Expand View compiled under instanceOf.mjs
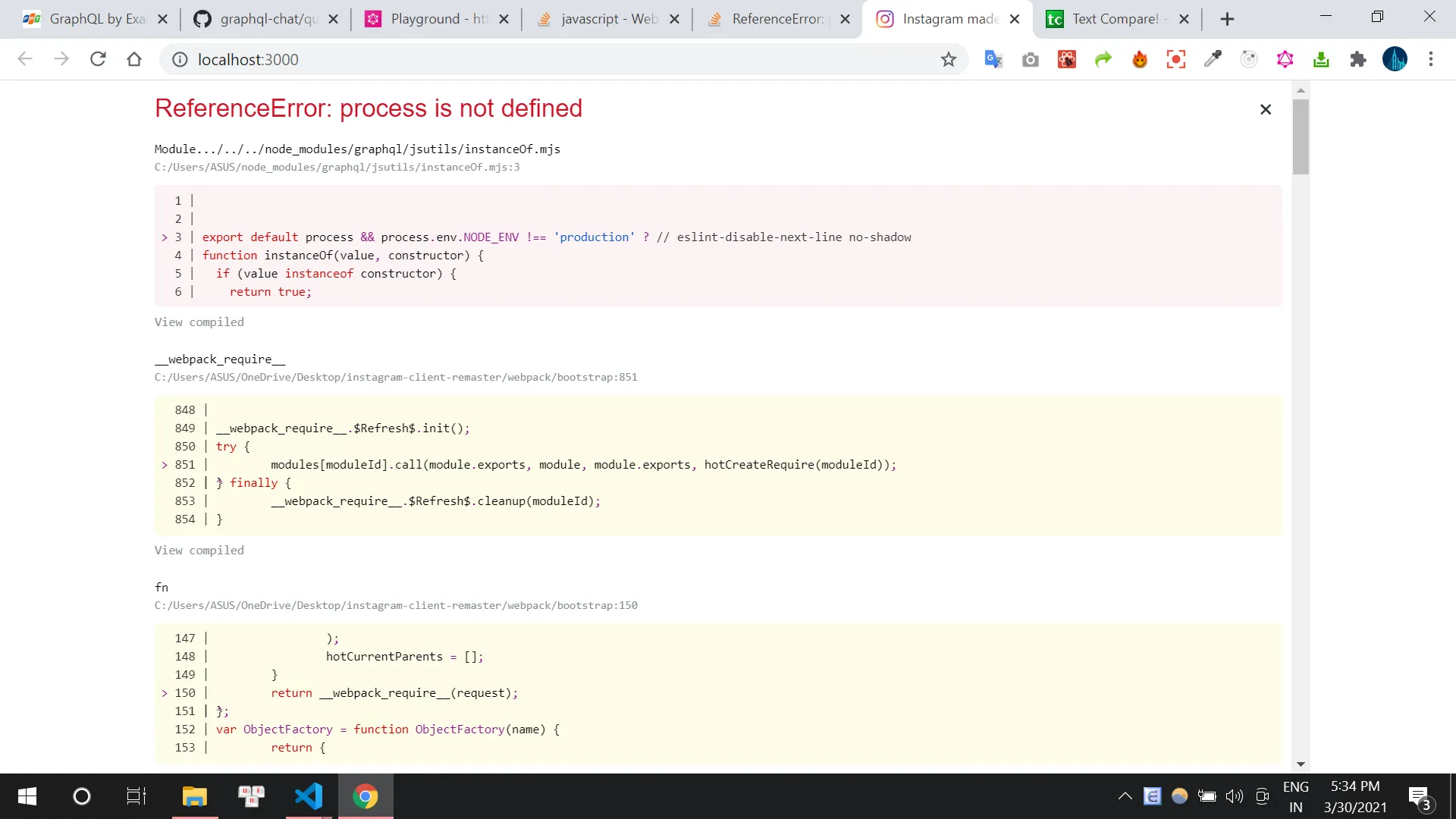Viewport: 1456px width, 819px height. point(199,322)
